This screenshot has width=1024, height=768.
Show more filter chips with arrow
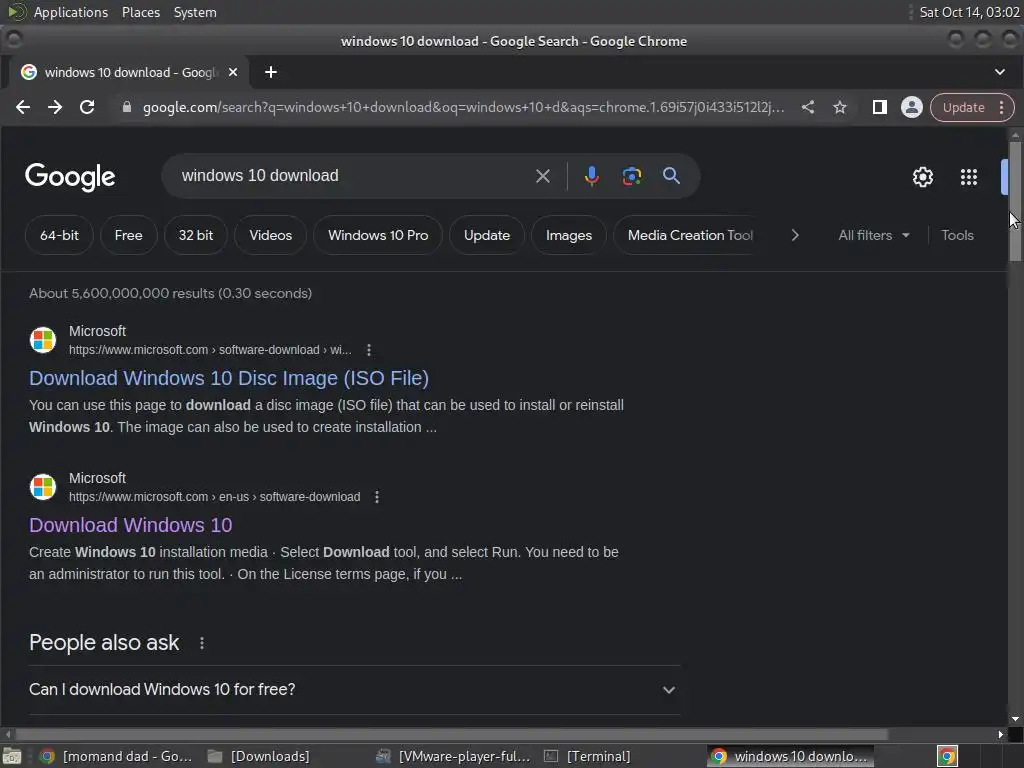click(x=795, y=235)
